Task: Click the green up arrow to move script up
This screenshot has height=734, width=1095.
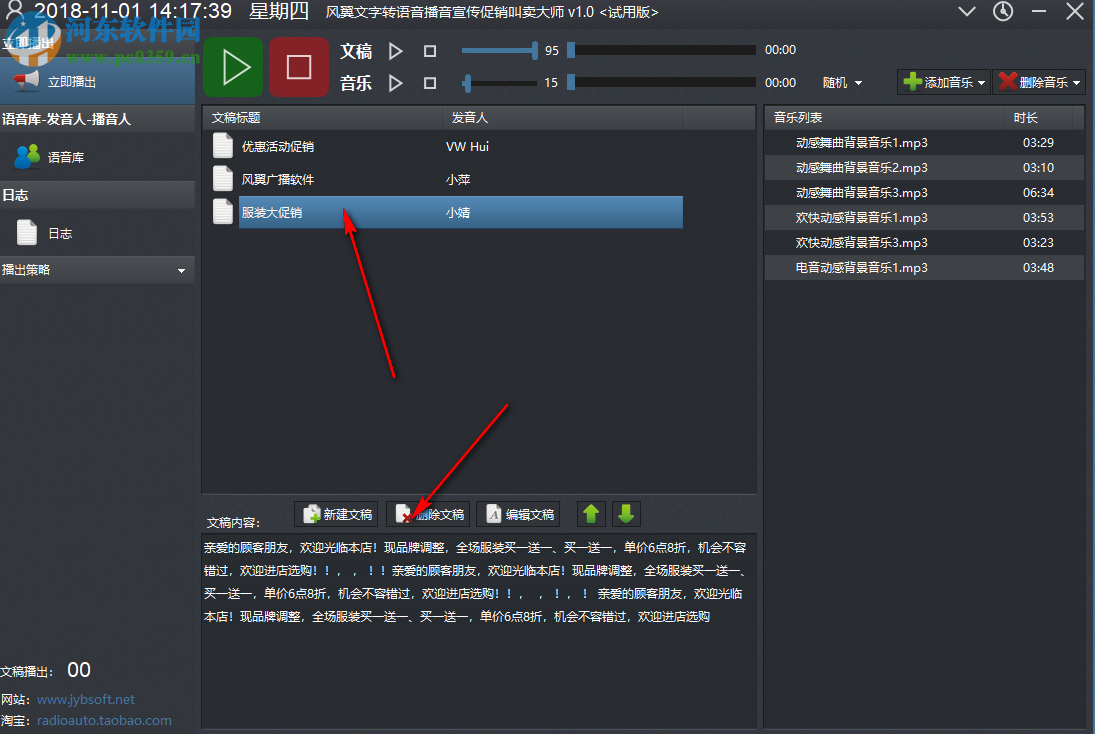Action: tap(591, 513)
